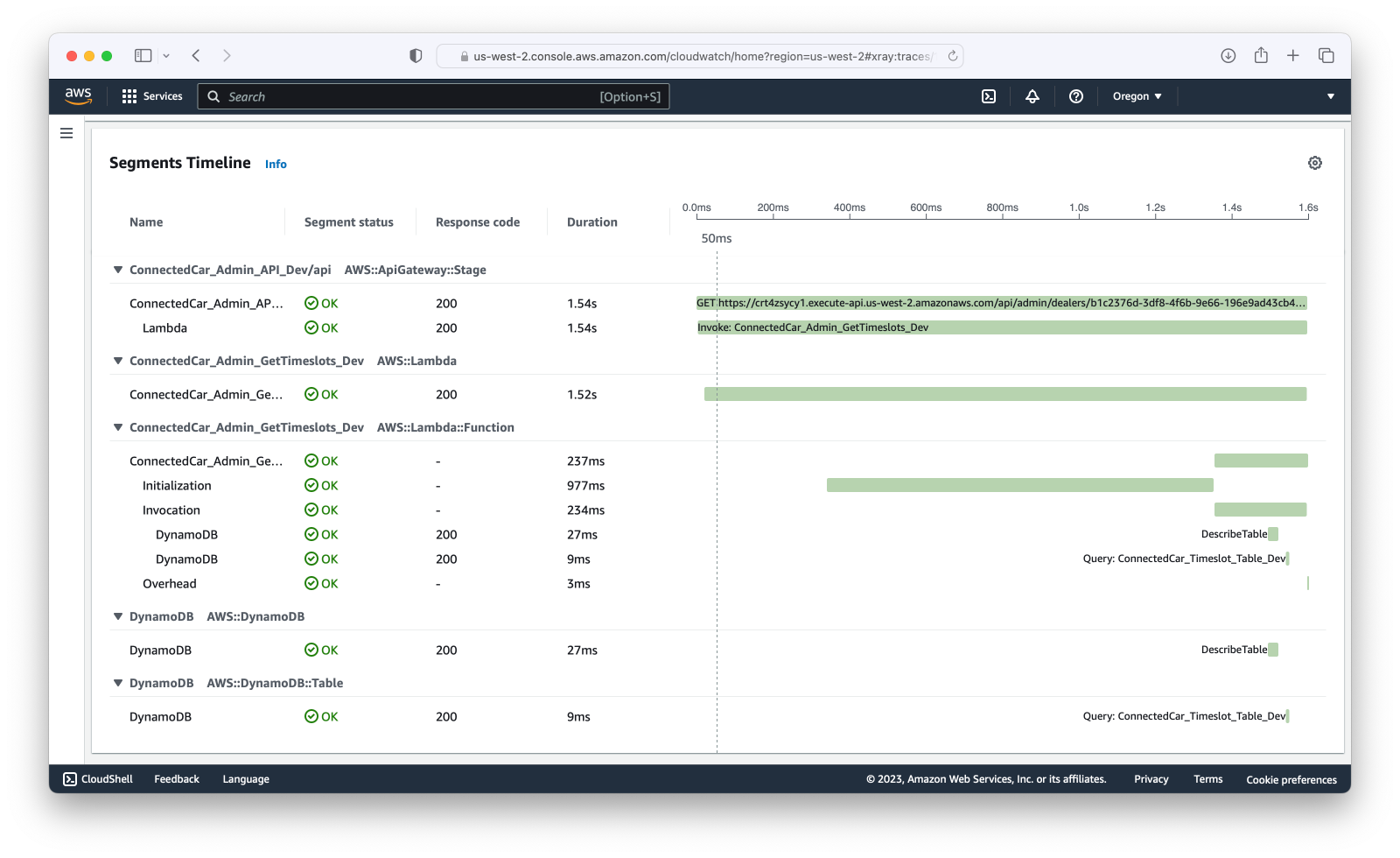
Task: Open Segments Timeline settings gear
Action: click(1315, 163)
